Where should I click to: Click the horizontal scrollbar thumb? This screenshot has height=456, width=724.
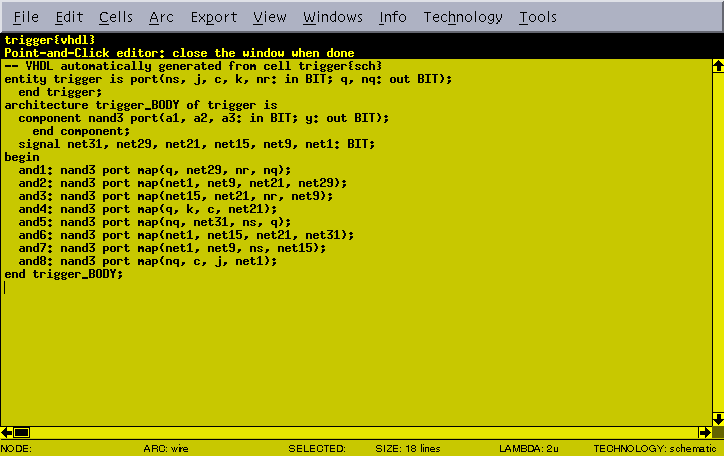[x=21, y=432]
